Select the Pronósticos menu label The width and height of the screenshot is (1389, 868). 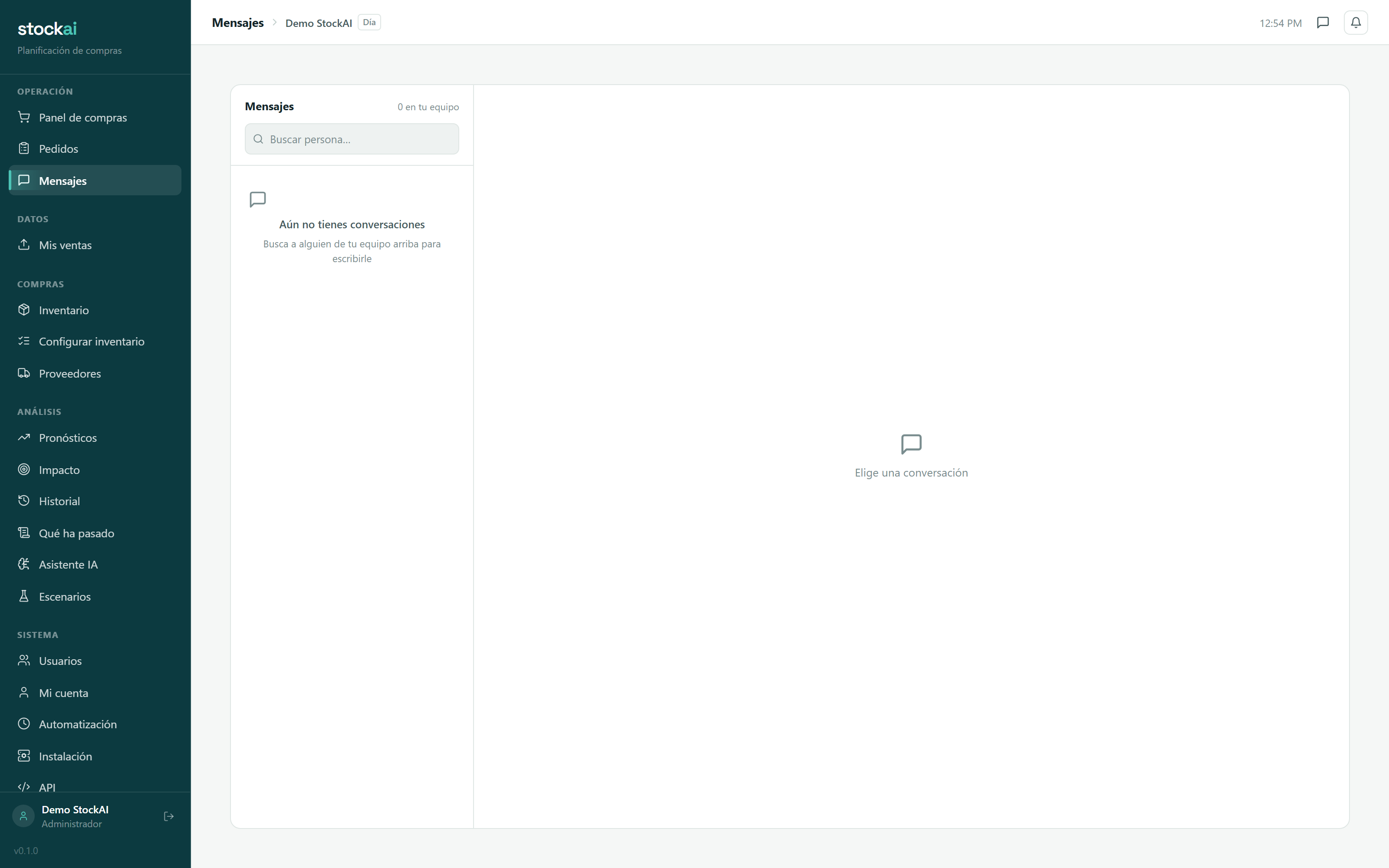(x=68, y=437)
